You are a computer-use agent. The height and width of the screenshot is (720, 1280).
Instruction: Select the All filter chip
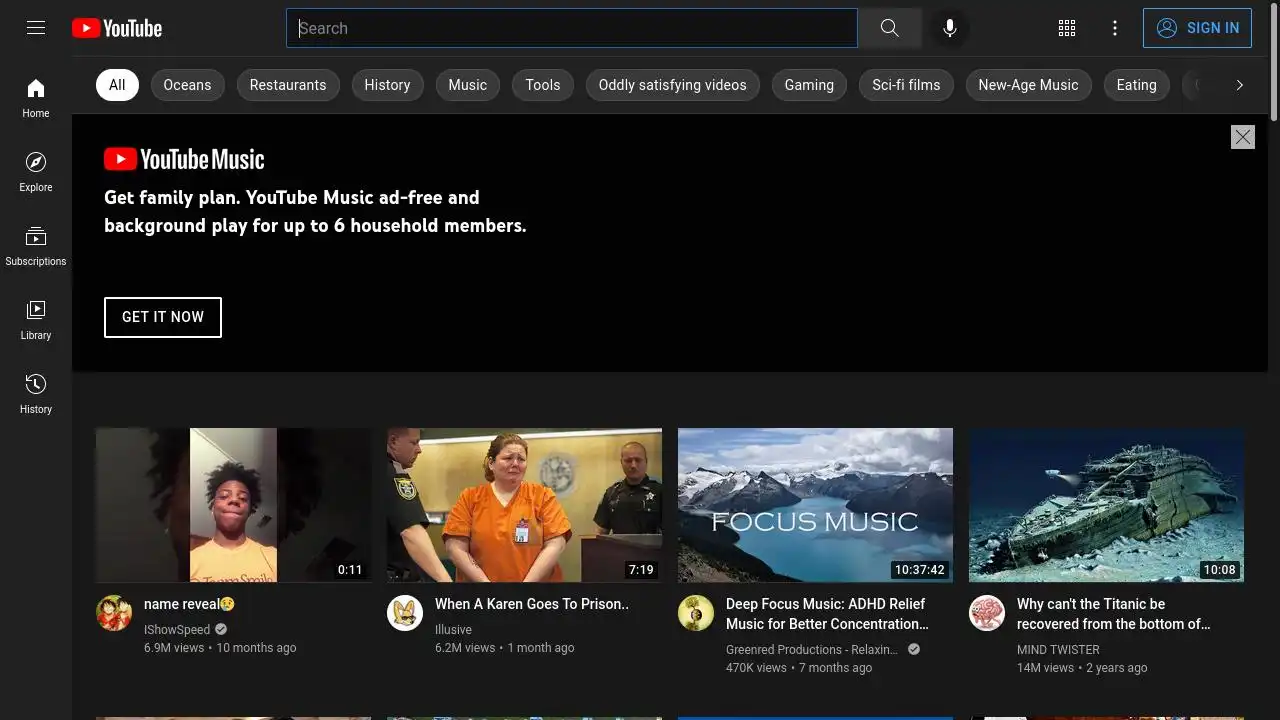pos(117,85)
